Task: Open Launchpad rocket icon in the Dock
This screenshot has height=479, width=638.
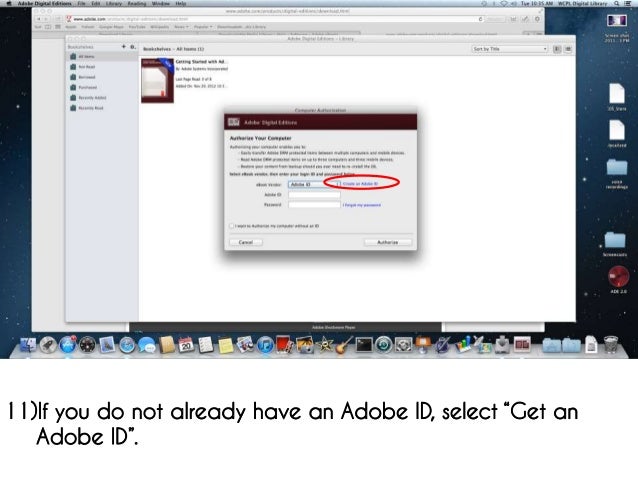Action: 48,346
